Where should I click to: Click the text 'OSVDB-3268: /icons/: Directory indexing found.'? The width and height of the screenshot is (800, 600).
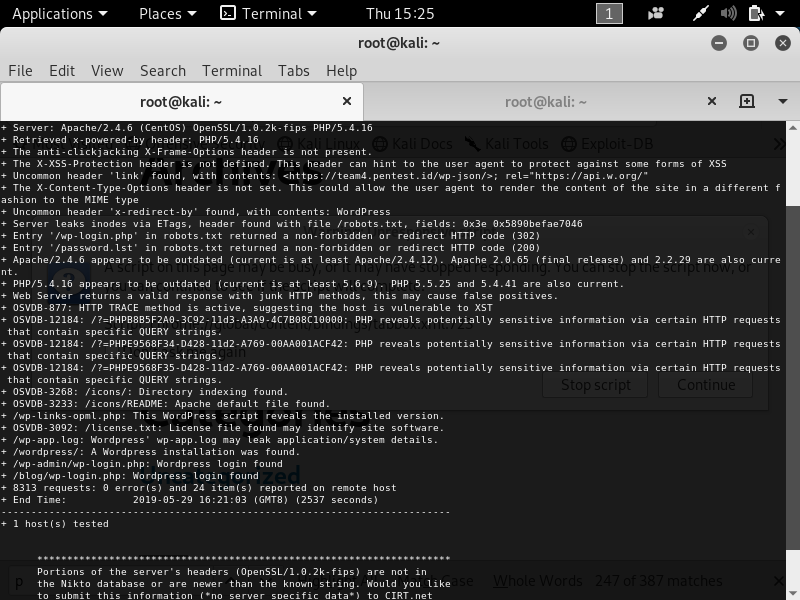click(151, 392)
